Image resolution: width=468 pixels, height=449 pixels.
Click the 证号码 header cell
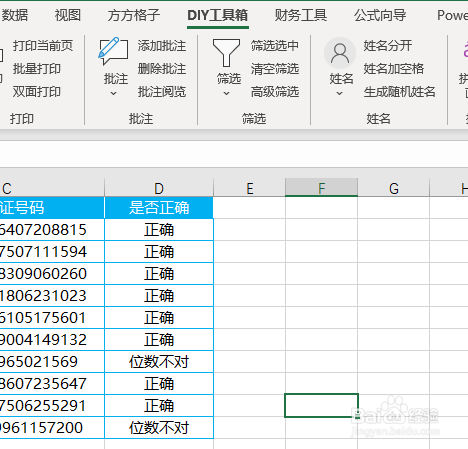(x=52, y=208)
